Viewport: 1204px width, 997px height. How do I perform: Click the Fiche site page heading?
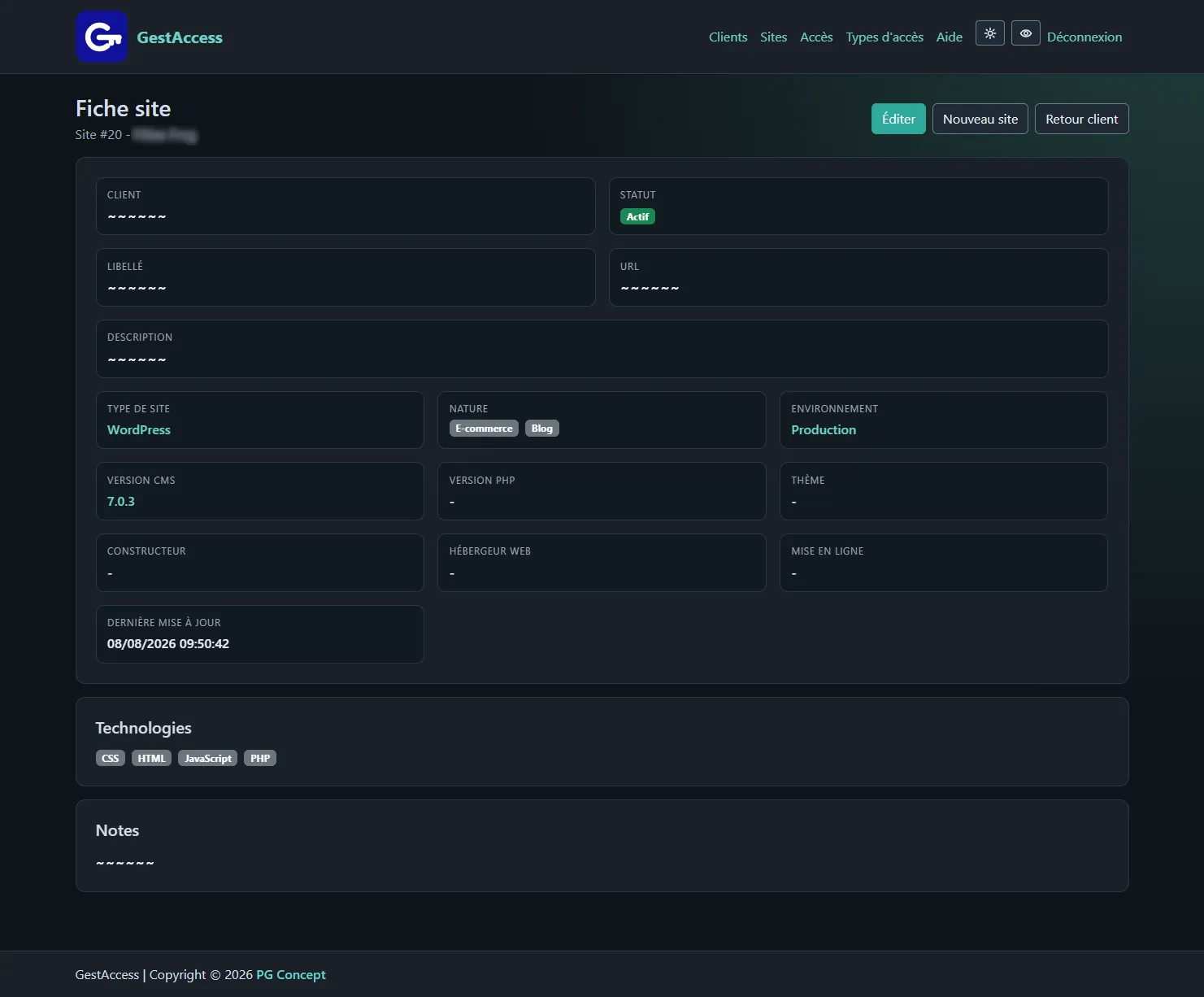(x=124, y=109)
